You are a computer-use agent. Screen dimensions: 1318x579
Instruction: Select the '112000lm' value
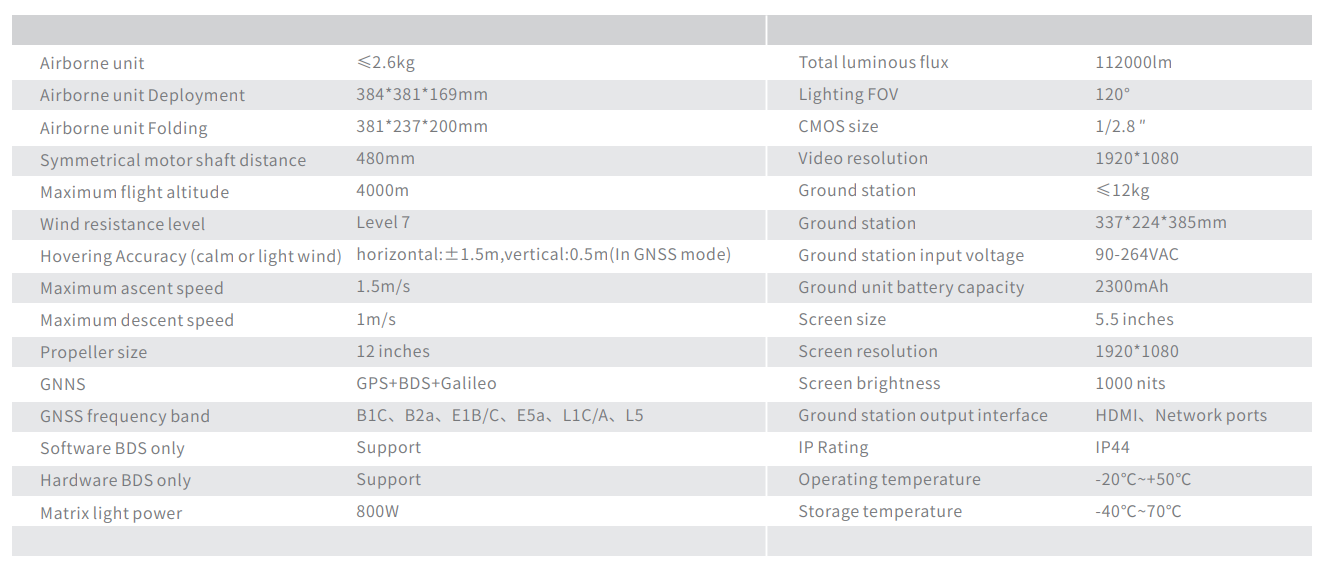(1133, 62)
